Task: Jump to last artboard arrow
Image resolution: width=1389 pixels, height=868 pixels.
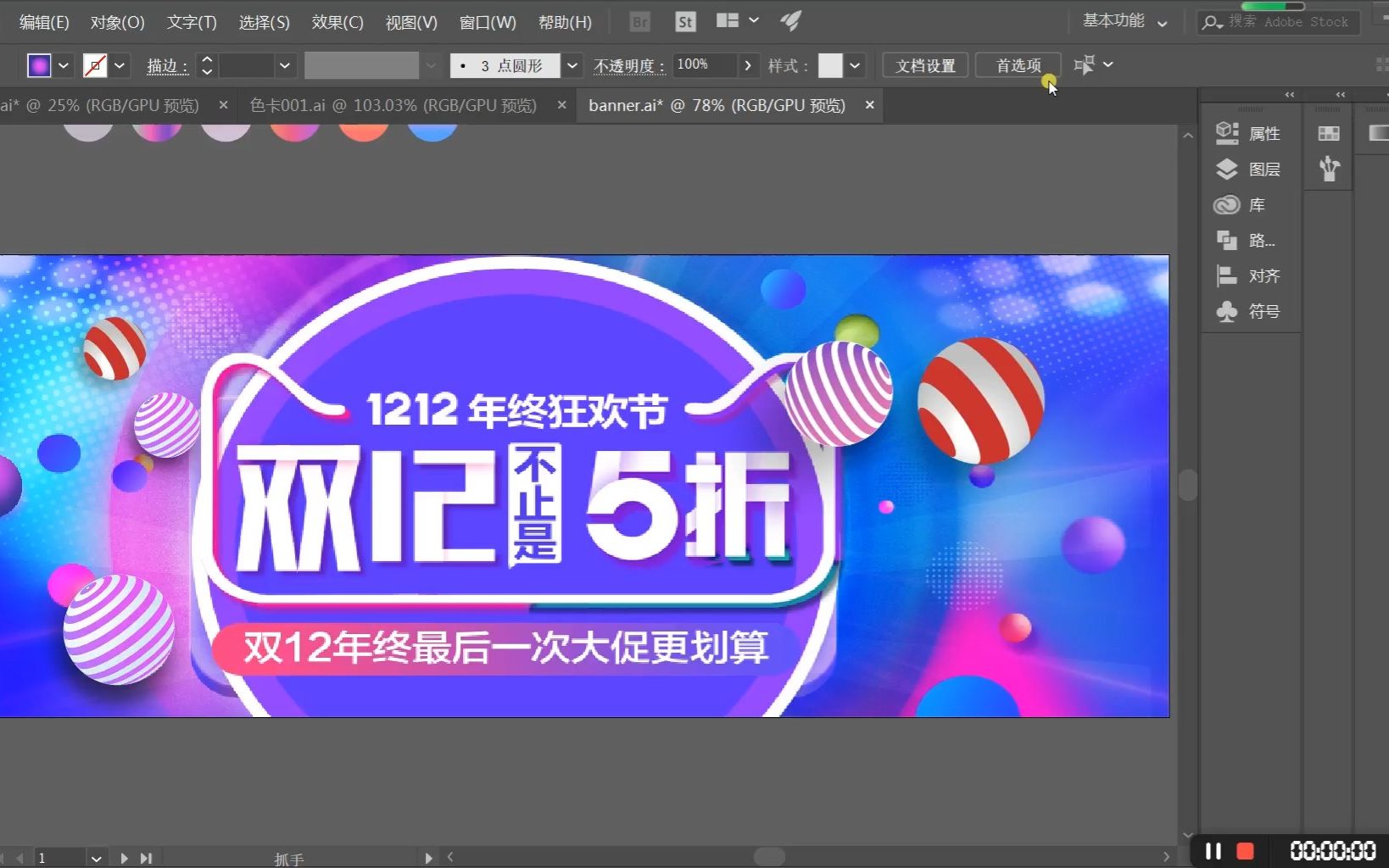Action: tap(146, 858)
